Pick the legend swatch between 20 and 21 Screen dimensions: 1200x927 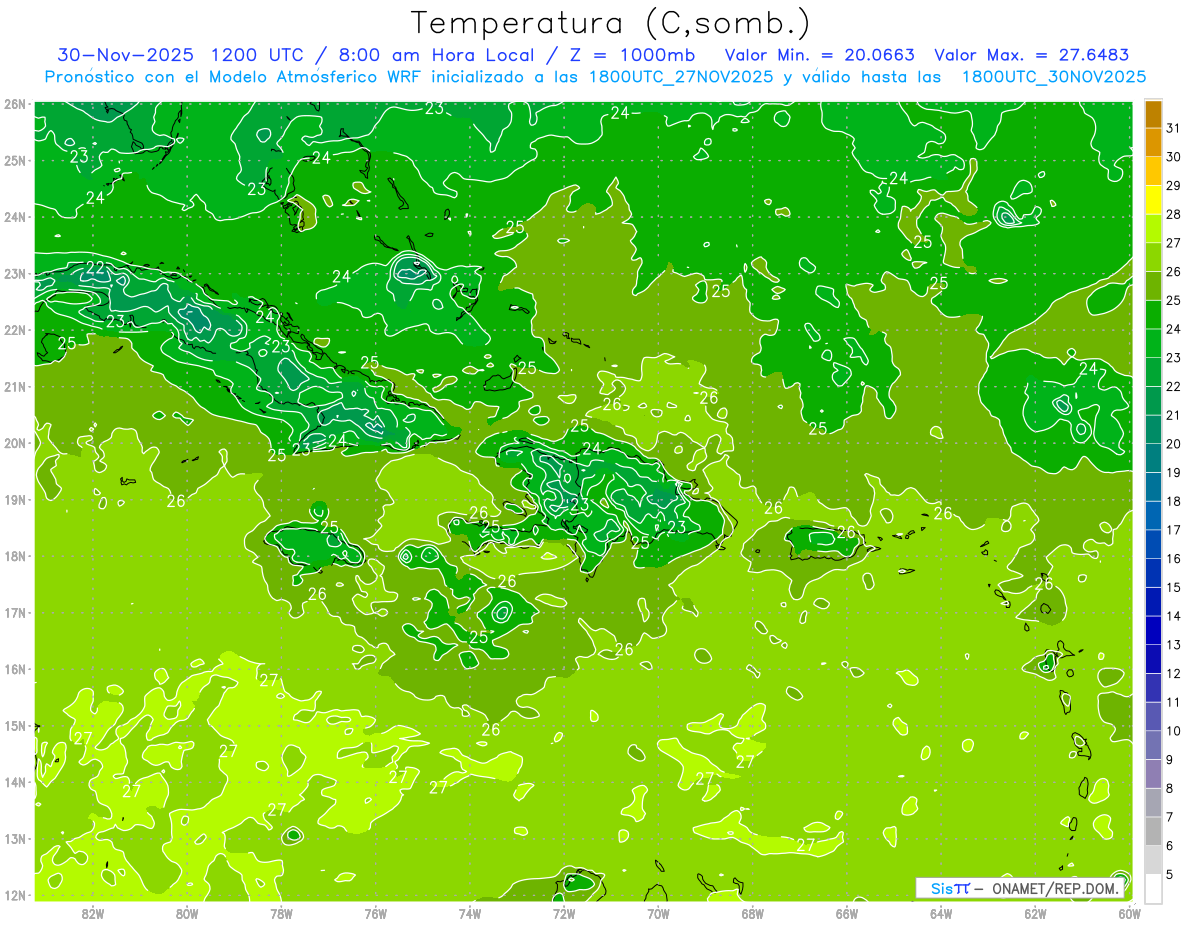1153,429
